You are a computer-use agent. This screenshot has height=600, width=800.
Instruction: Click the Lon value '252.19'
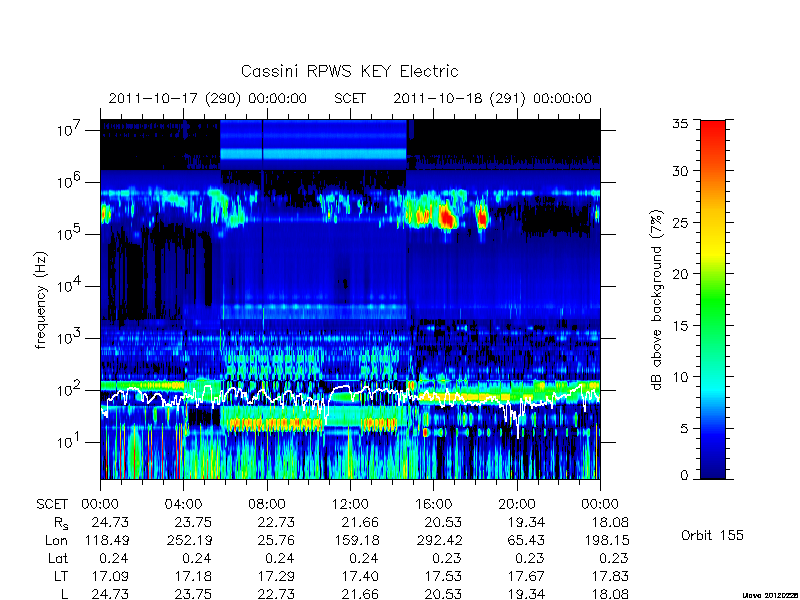(189, 540)
